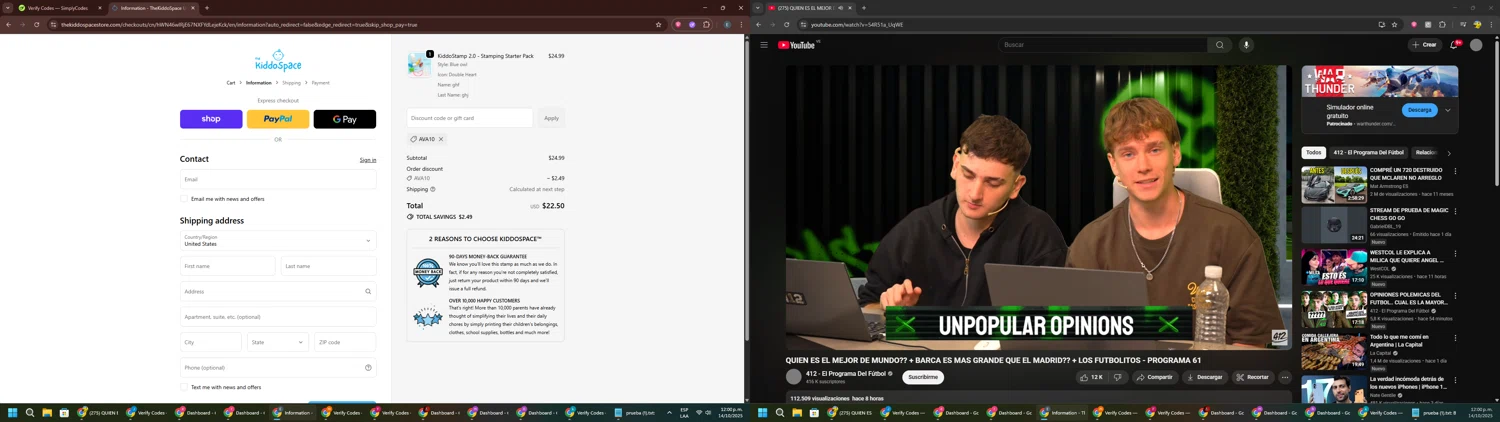This screenshot has width=1500, height=422.
Task: Open YouTube hamburger guide menu
Action: point(764,45)
